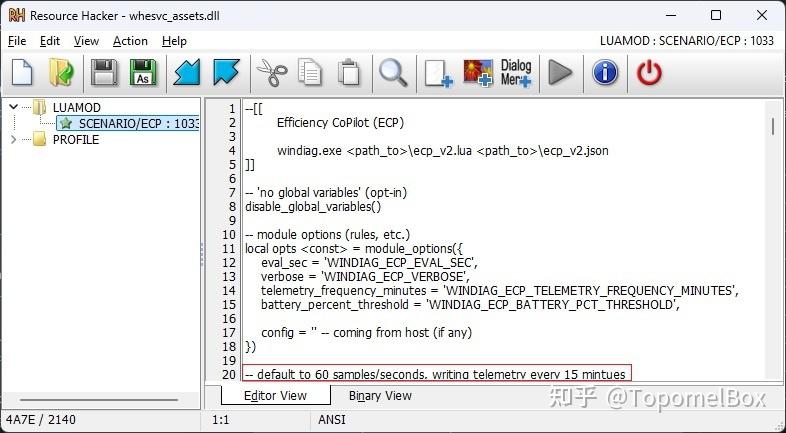786x433 pixels.
Task: Click the tree panel horizontal scrollbar
Action: pos(99,400)
